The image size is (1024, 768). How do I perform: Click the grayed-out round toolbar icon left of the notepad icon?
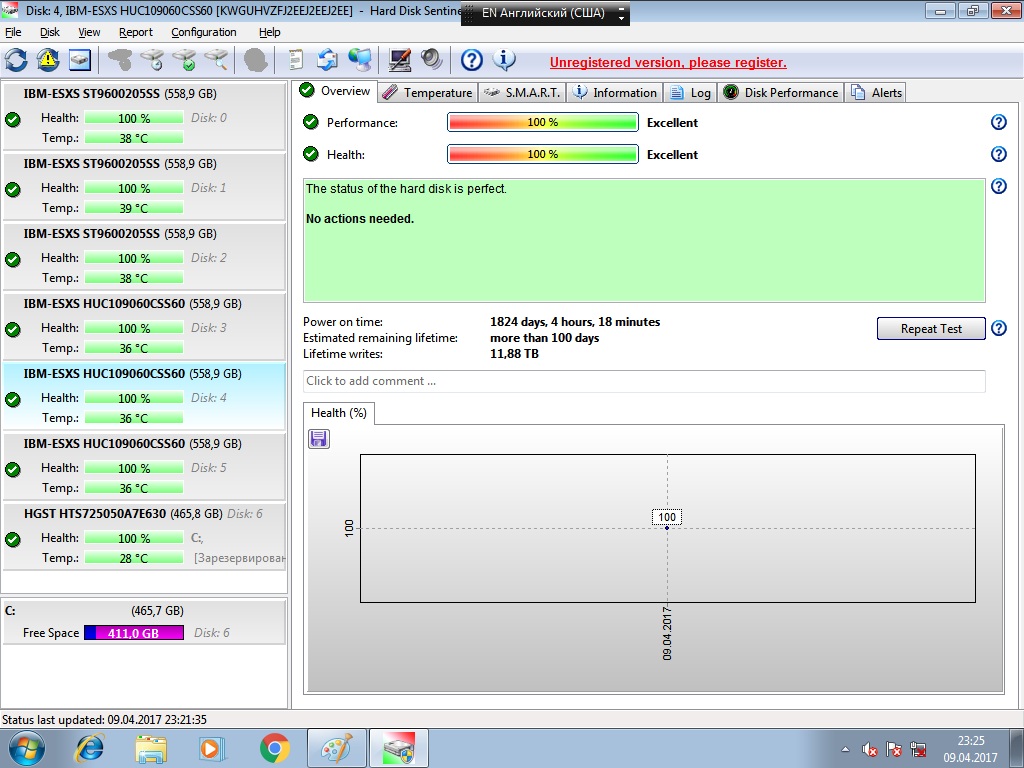pos(255,60)
